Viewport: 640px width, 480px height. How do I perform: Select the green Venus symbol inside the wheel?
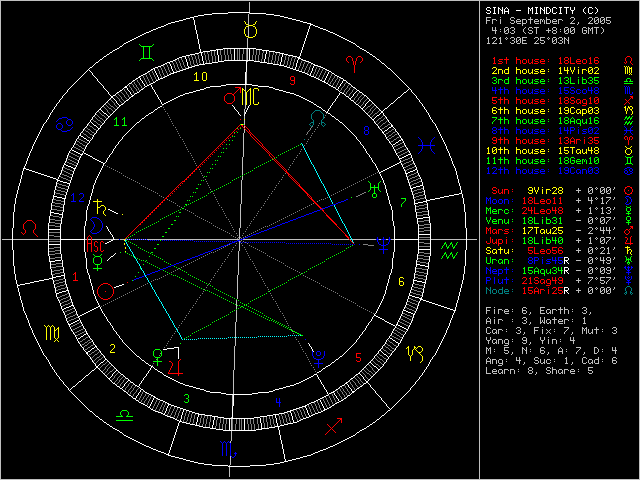click(157, 357)
